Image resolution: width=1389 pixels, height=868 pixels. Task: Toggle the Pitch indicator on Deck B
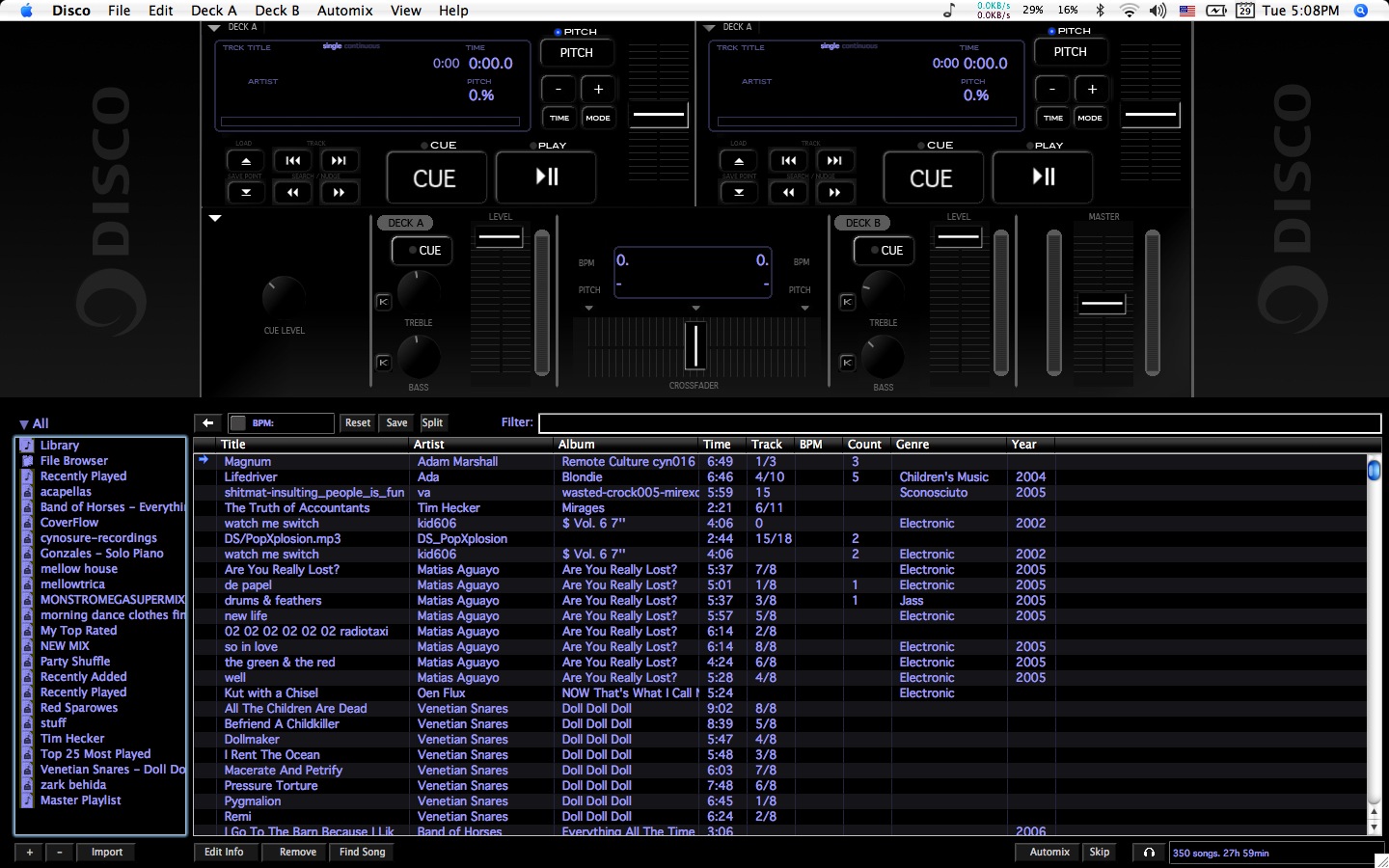pyautogui.click(x=1050, y=30)
